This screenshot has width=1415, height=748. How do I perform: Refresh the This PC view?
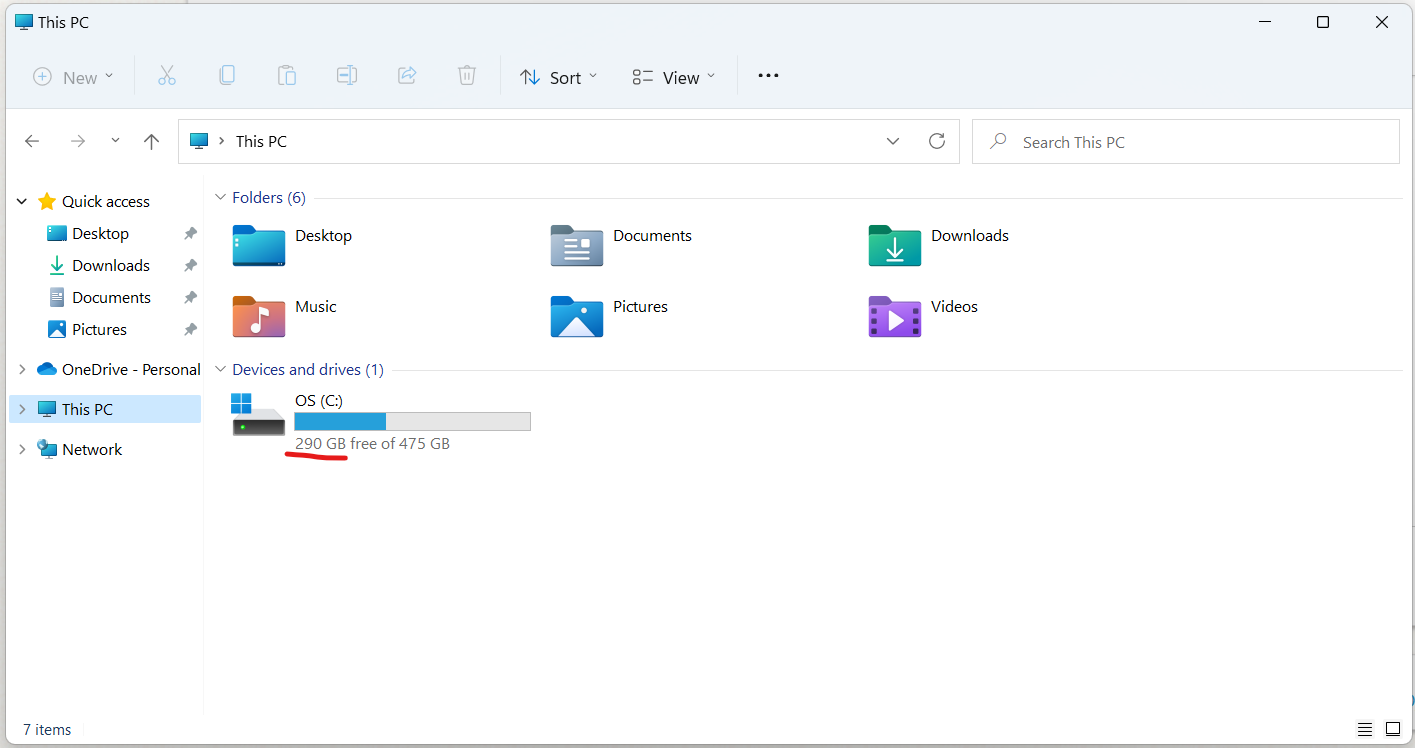click(x=937, y=142)
